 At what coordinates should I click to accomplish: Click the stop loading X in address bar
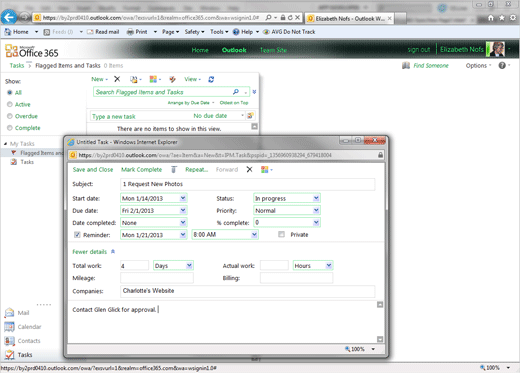click(298, 18)
